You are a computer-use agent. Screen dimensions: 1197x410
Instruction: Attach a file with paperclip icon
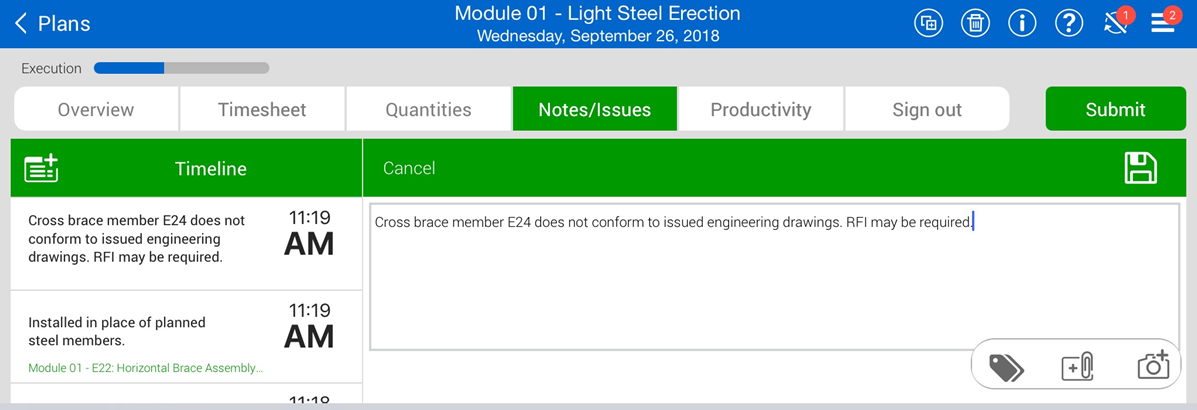click(1078, 367)
